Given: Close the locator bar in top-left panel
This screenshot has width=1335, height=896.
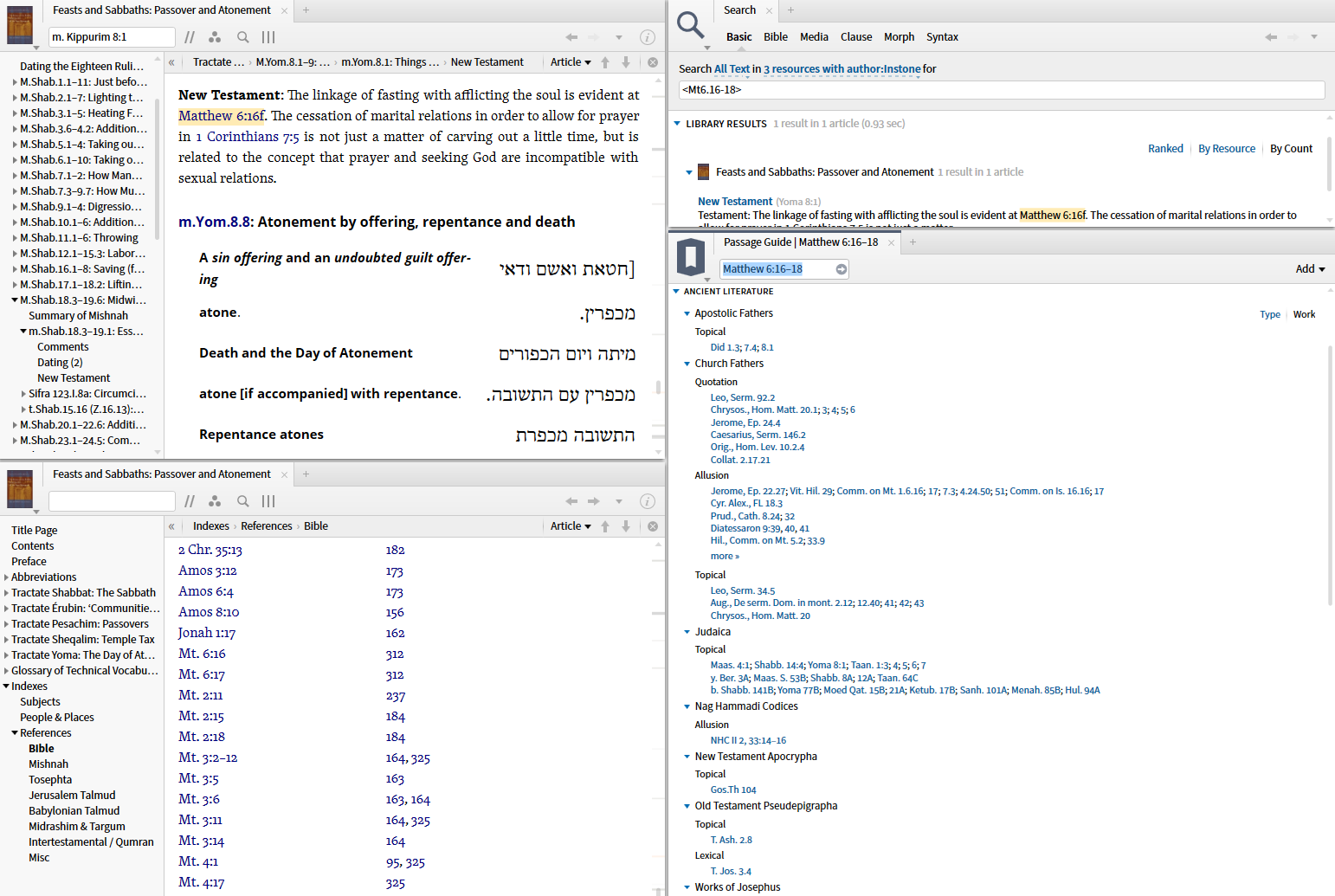Looking at the screenshot, I should (x=653, y=62).
